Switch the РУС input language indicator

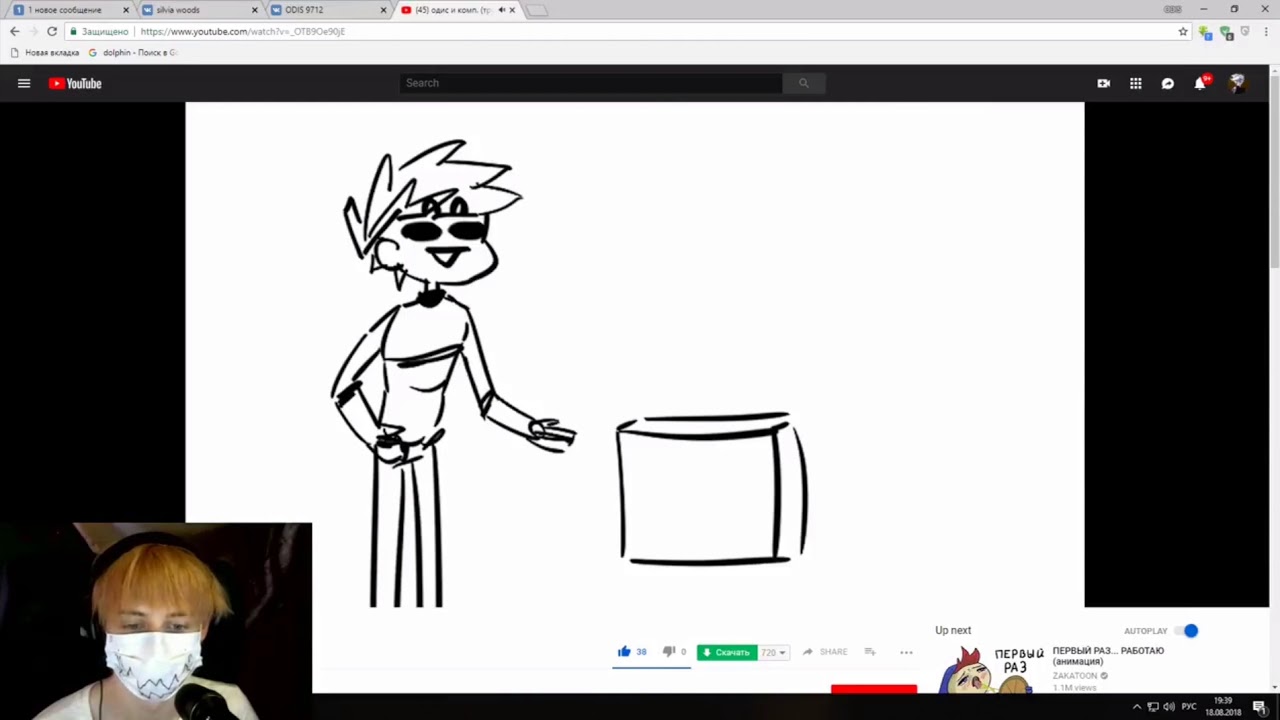click(1189, 707)
